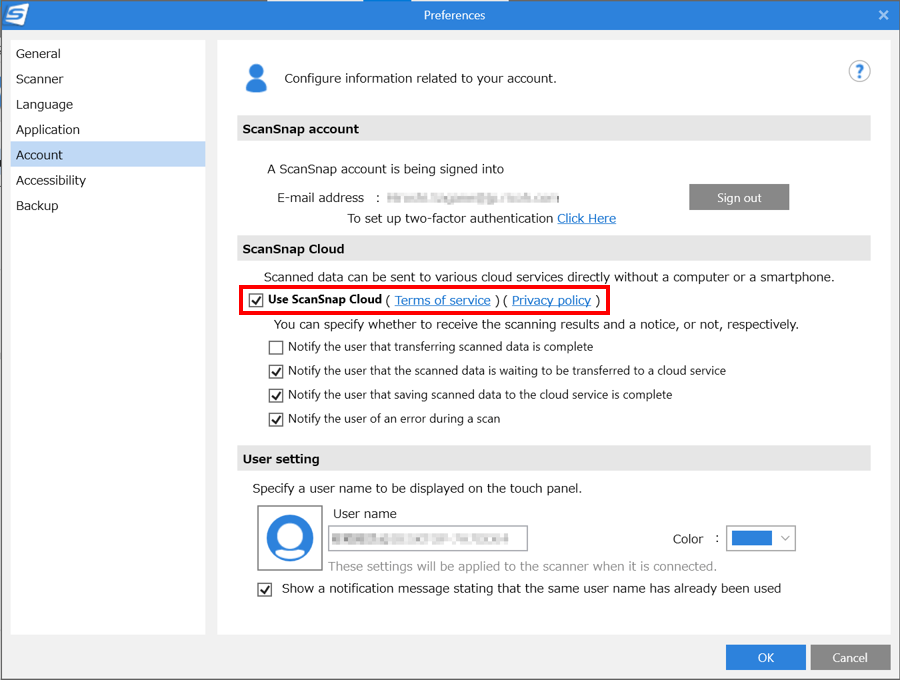The width and height of the screenshot is (901, 681).
Task: Click the User setting section header
Action: click(x=554, y=459)
